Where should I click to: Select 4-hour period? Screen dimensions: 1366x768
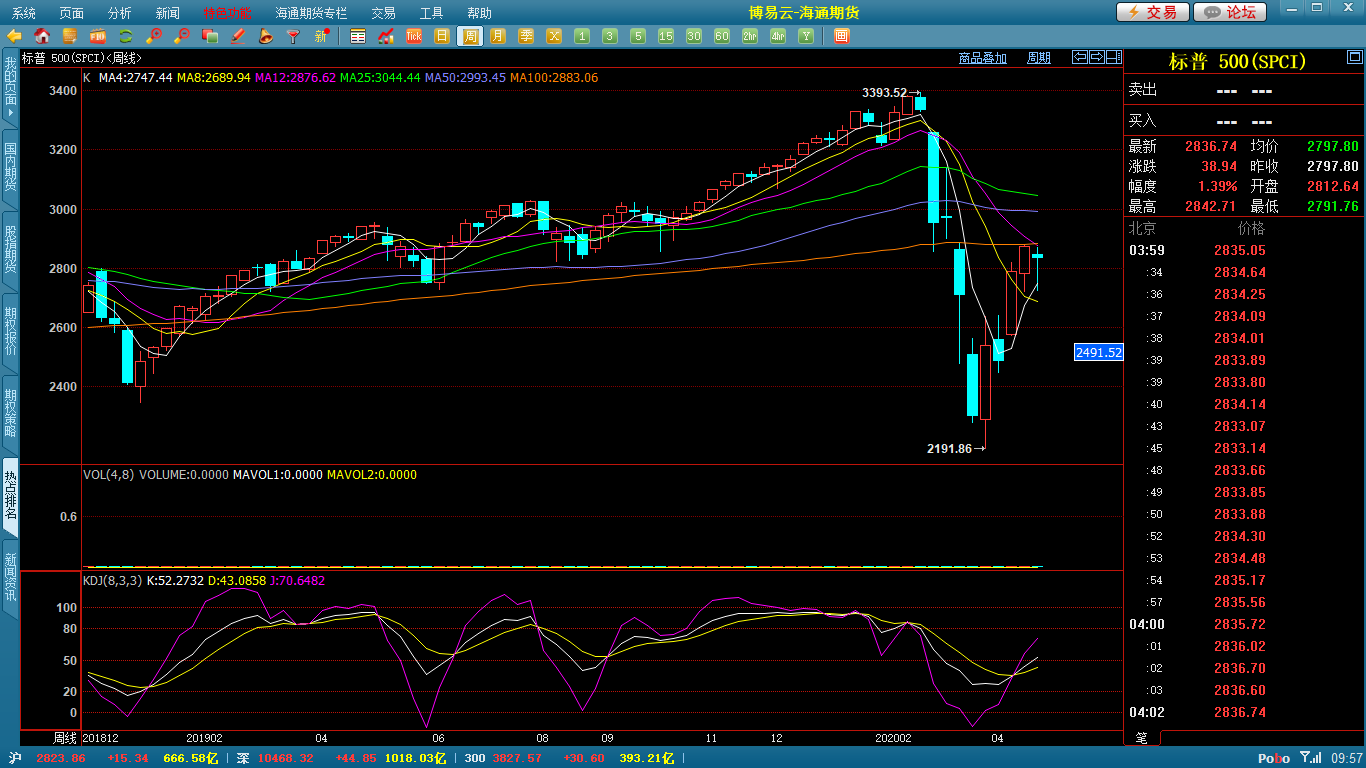pyautogui.click(x=778, y=36)
